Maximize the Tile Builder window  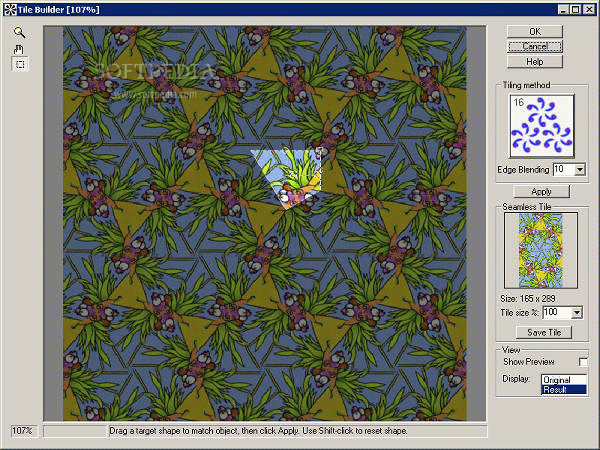tap(575, 10)
